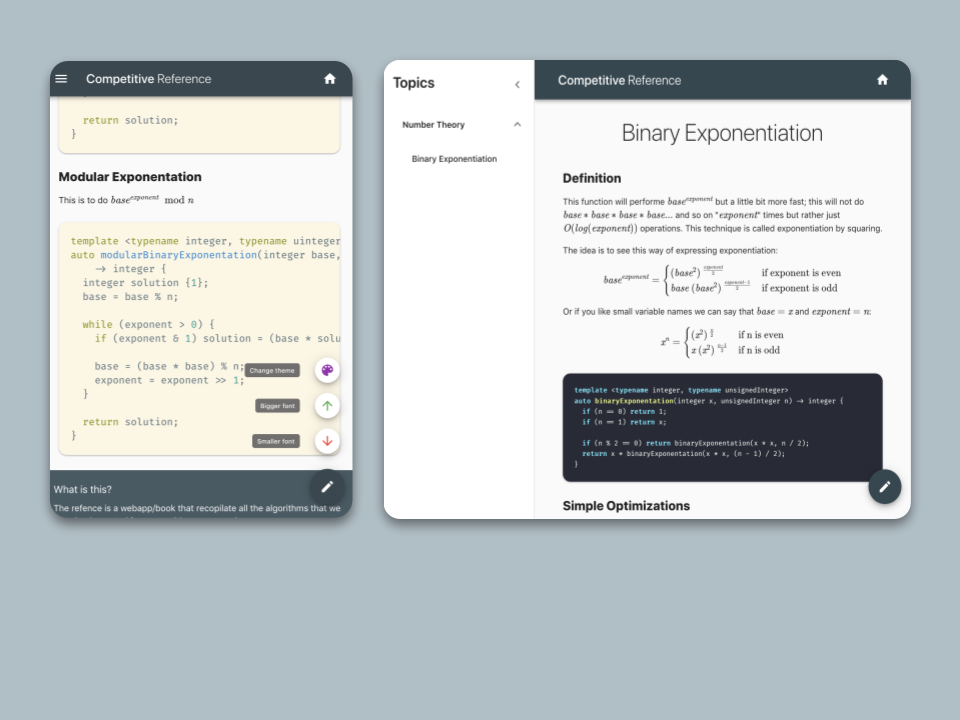960x720 pixels.
Task: Click the Competitive Reference title in the right desktop header
Action: coord(619,80)
